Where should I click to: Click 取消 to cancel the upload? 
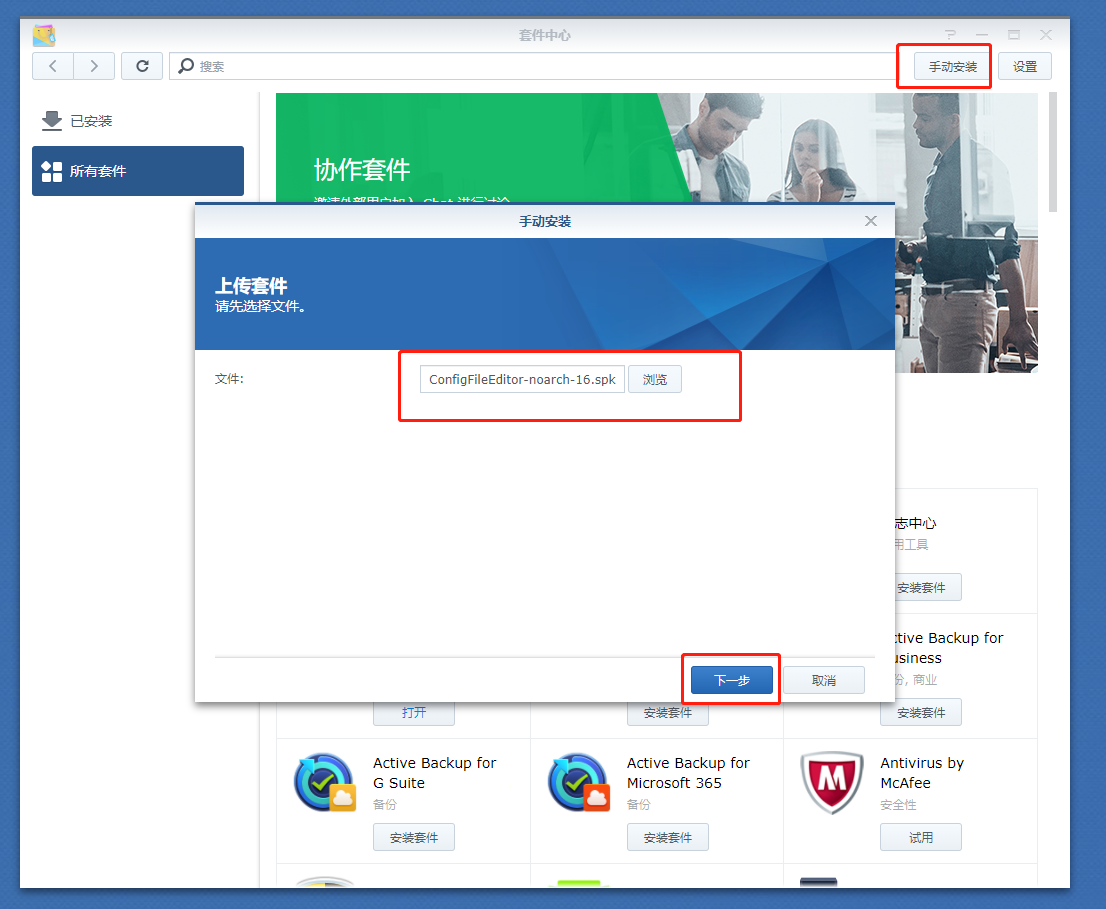pos(824,681)
